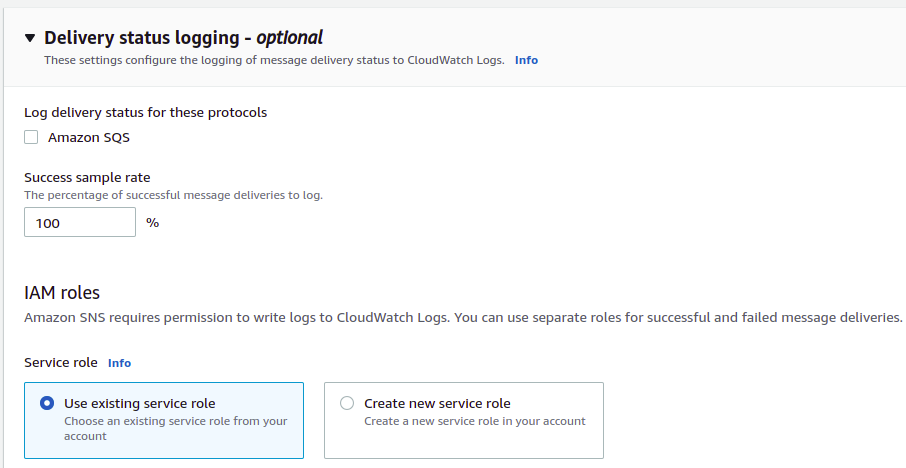Click 'Create a new service role in your account' text
906x468 pixels.
click(x=475, y=421)
